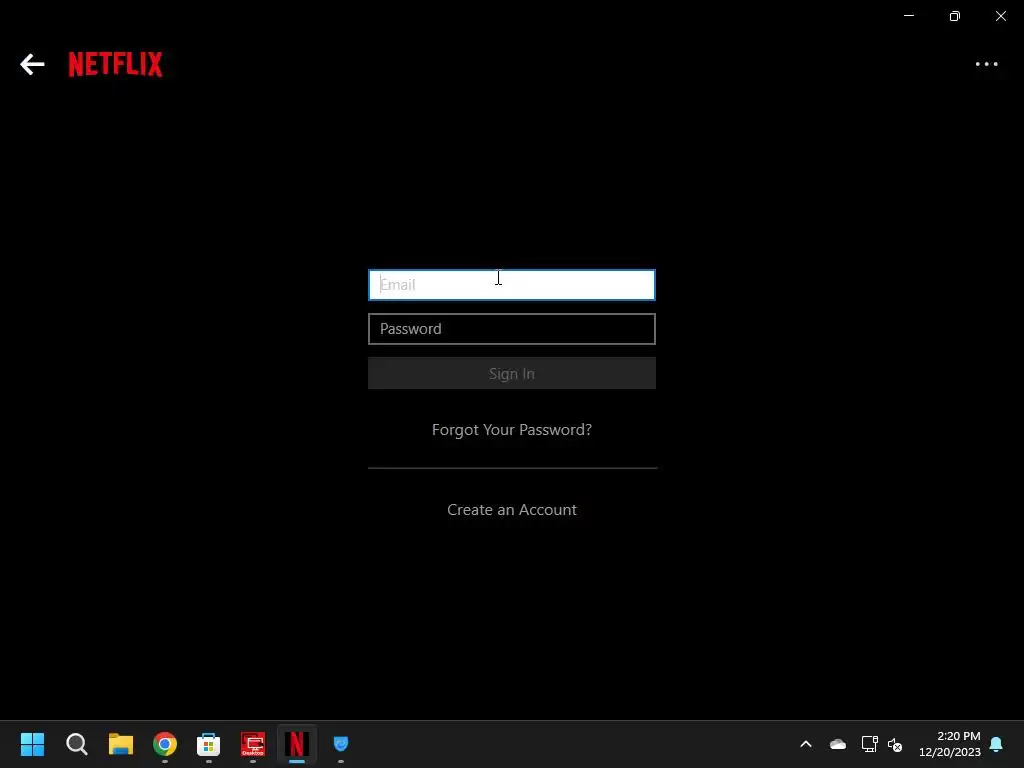
Task: Open the red Desktop app in taskbar
Action: 253,744
